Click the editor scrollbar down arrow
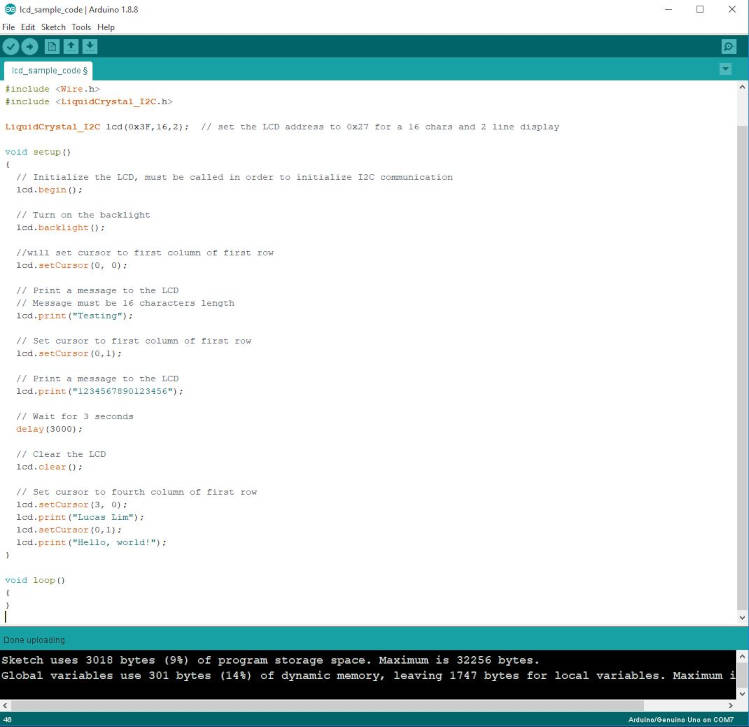Image resolution: width=749 pixels, height=727 pixels. point(742,618)
